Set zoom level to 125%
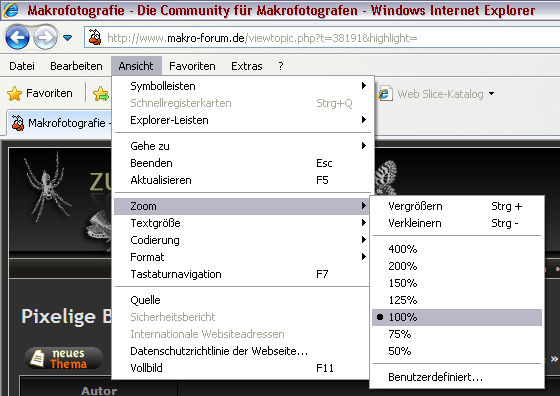The height and width of the screenshot is (396, 560). (x=457, y=300)
